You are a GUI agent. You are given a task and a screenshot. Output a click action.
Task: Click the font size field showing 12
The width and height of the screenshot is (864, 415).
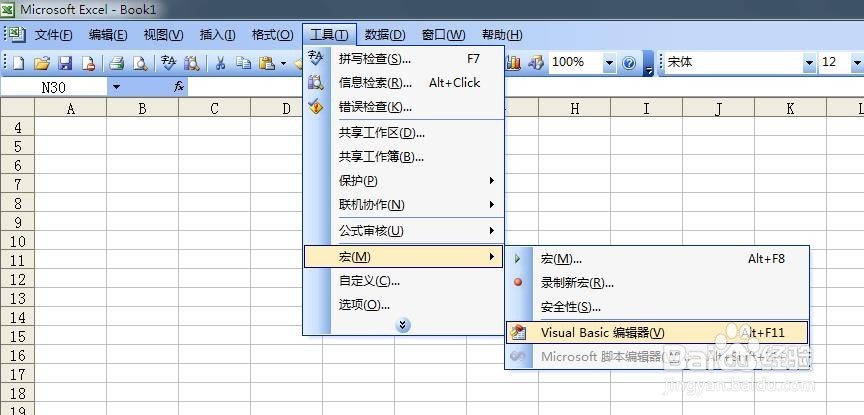click(835, 62)
